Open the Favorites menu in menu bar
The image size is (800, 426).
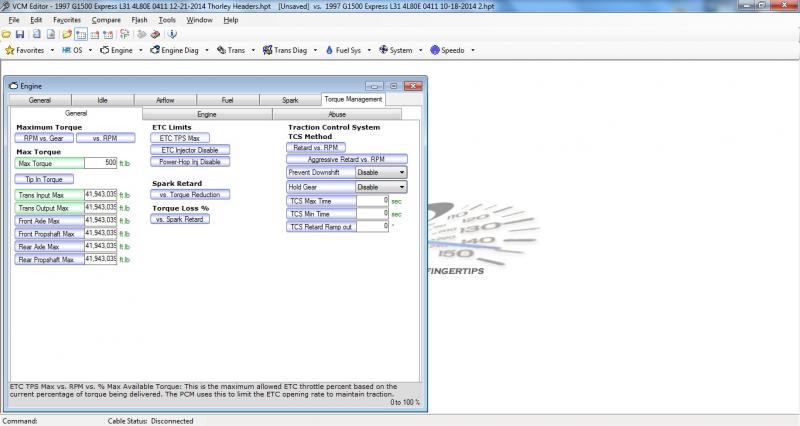click(67, 20)
